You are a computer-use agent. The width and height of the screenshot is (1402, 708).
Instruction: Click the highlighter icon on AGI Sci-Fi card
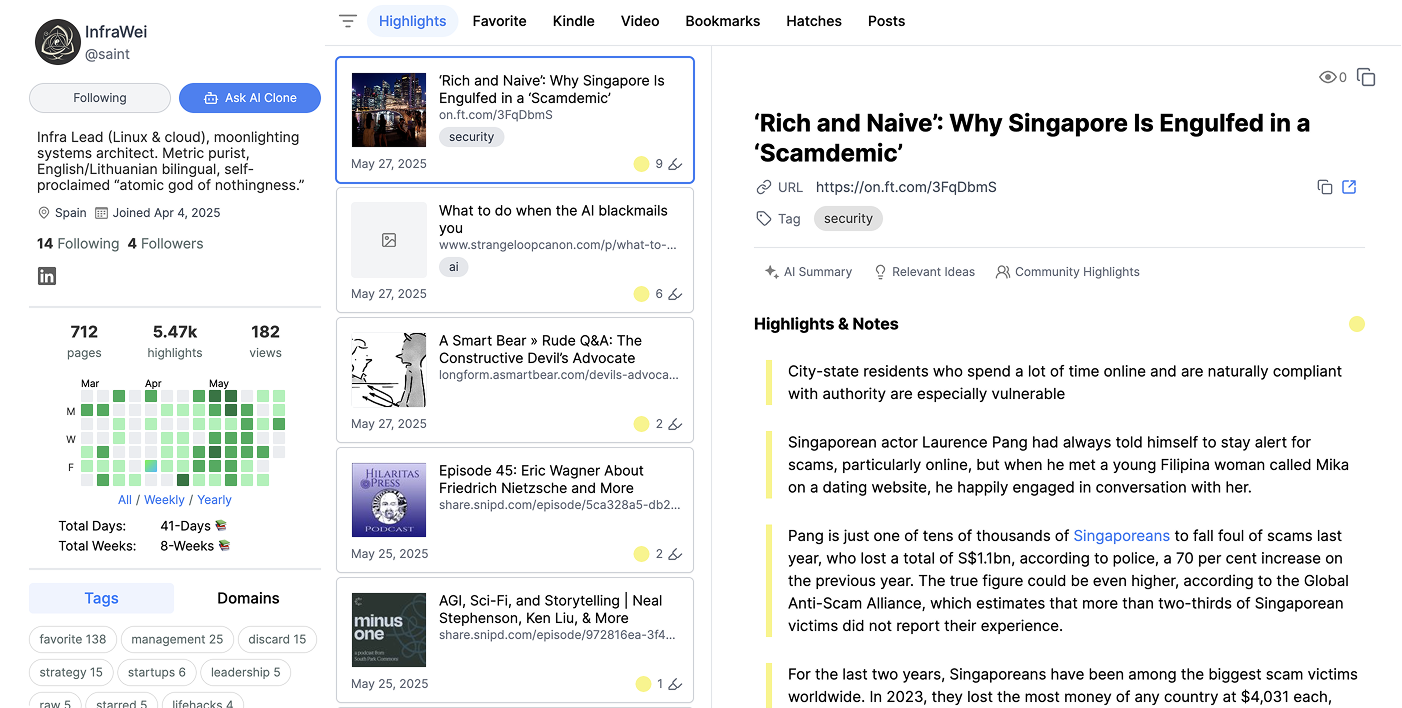click(x=675, y=684)
